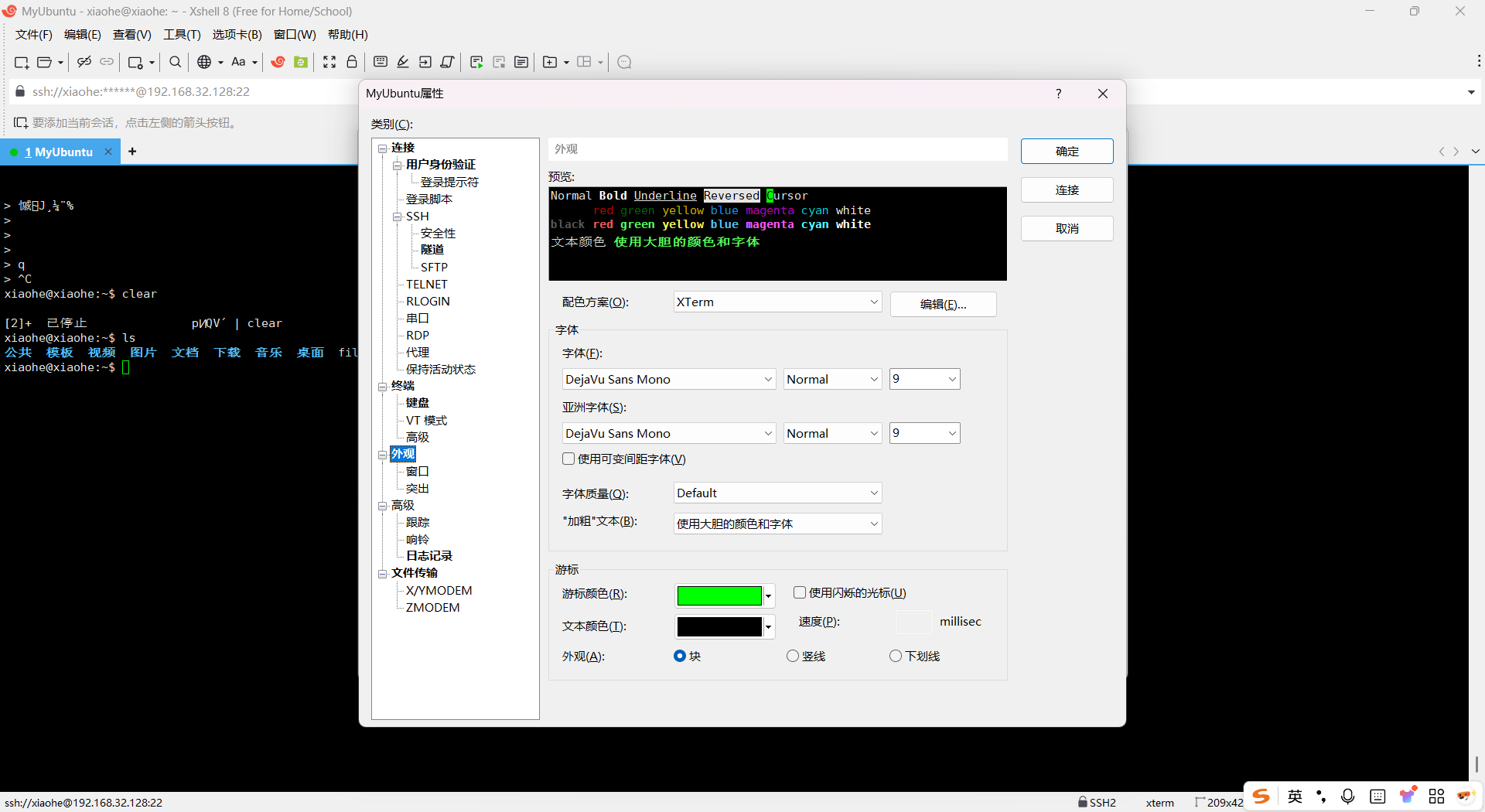Click 编辑(E) to edit the color scheme

943,304
